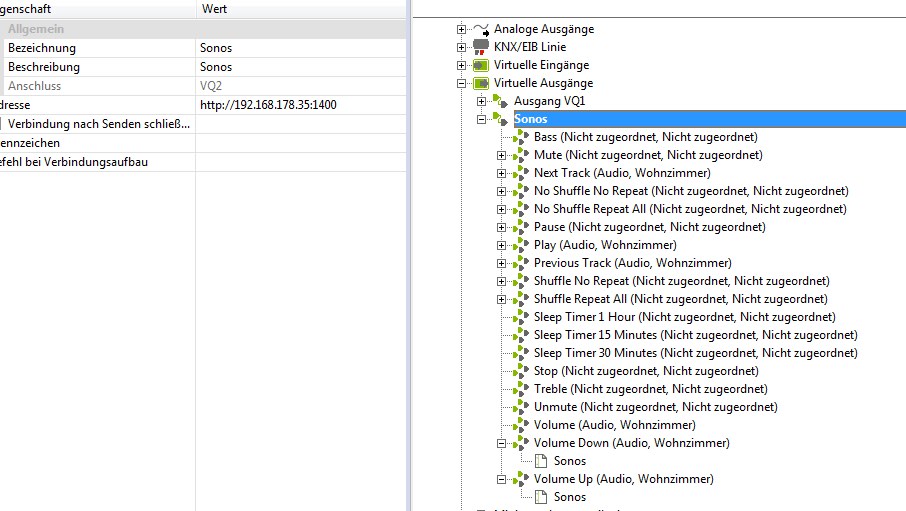Click the Bass command icon
Viewport: 906px width, 511px height.
point(520,137)
